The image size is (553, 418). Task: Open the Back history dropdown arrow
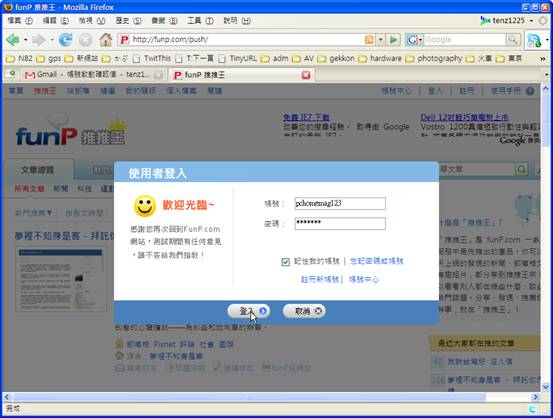(26, 40)
